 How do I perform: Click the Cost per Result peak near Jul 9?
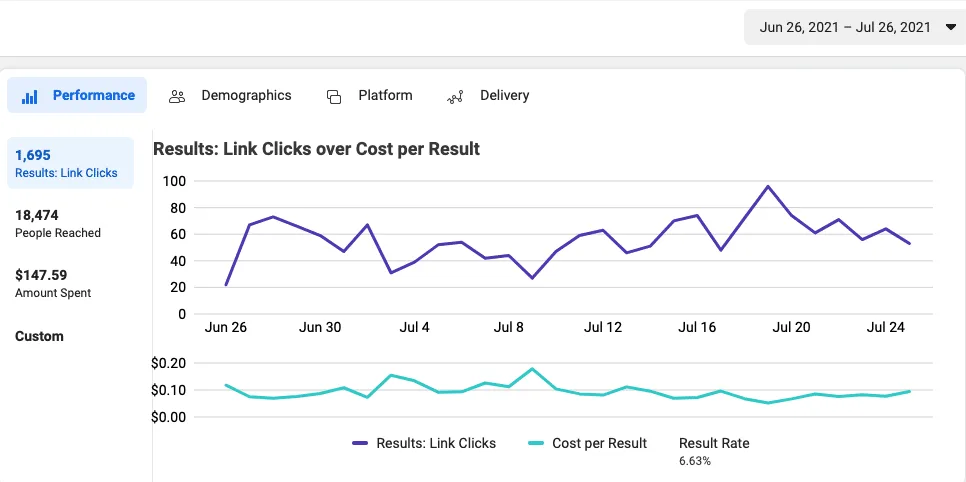(532, 369)
